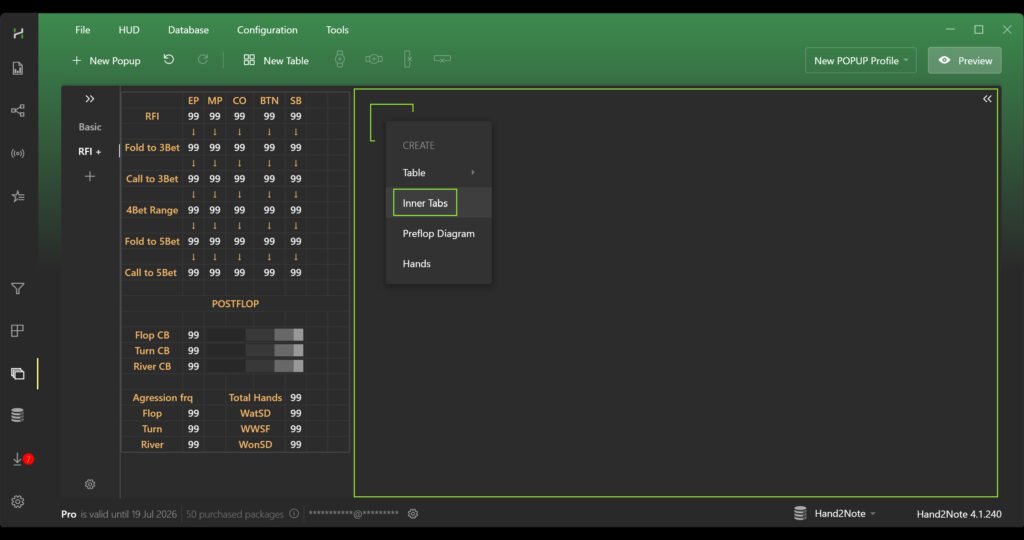The image size is (1024, 540).
Task: Open the reports icon in left sidebar
Action: [x=17, y=69]
